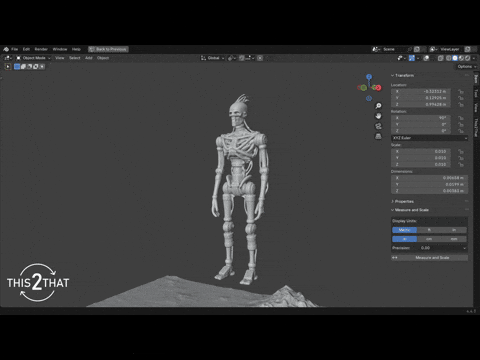Screen dimensions: 480x360
Task: Select Metric display units
Action: coord(404,230)
